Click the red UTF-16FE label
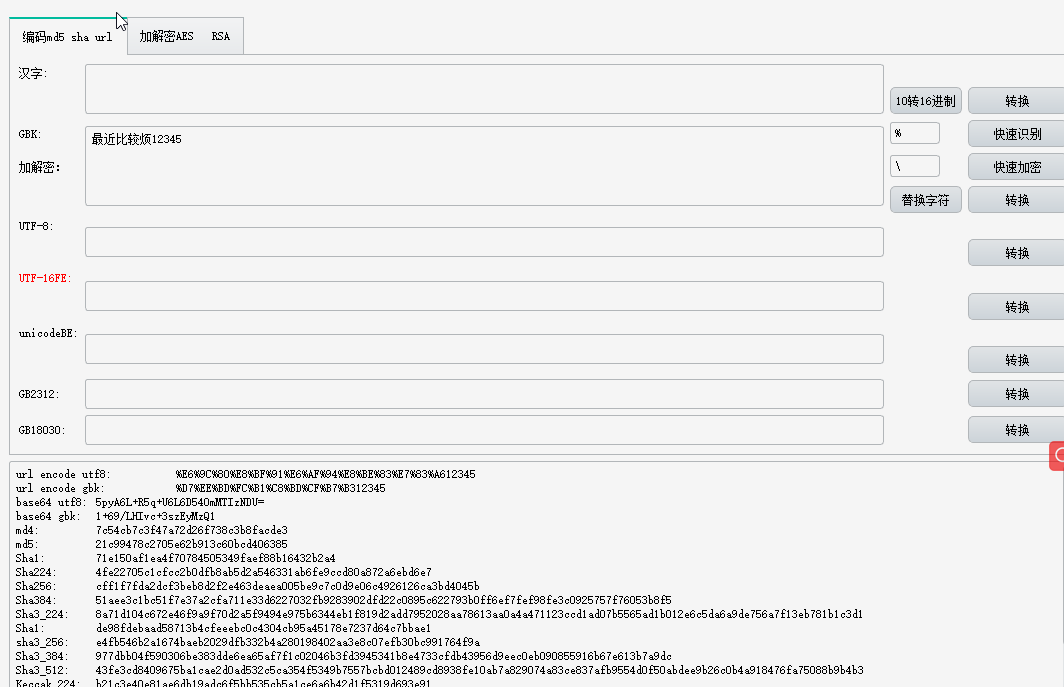The image size is (1064, 687). click(45, 278)
